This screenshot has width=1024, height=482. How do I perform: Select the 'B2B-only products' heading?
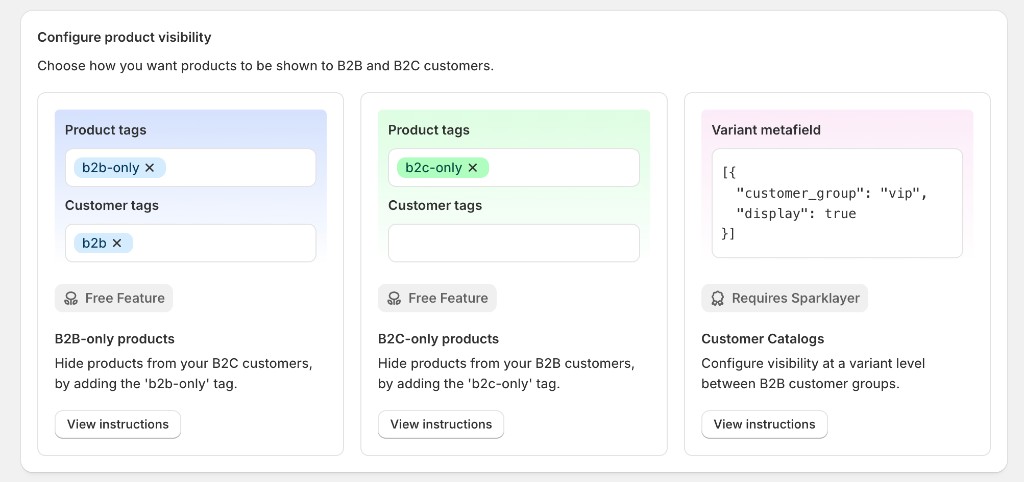click(x=114, y=339)
